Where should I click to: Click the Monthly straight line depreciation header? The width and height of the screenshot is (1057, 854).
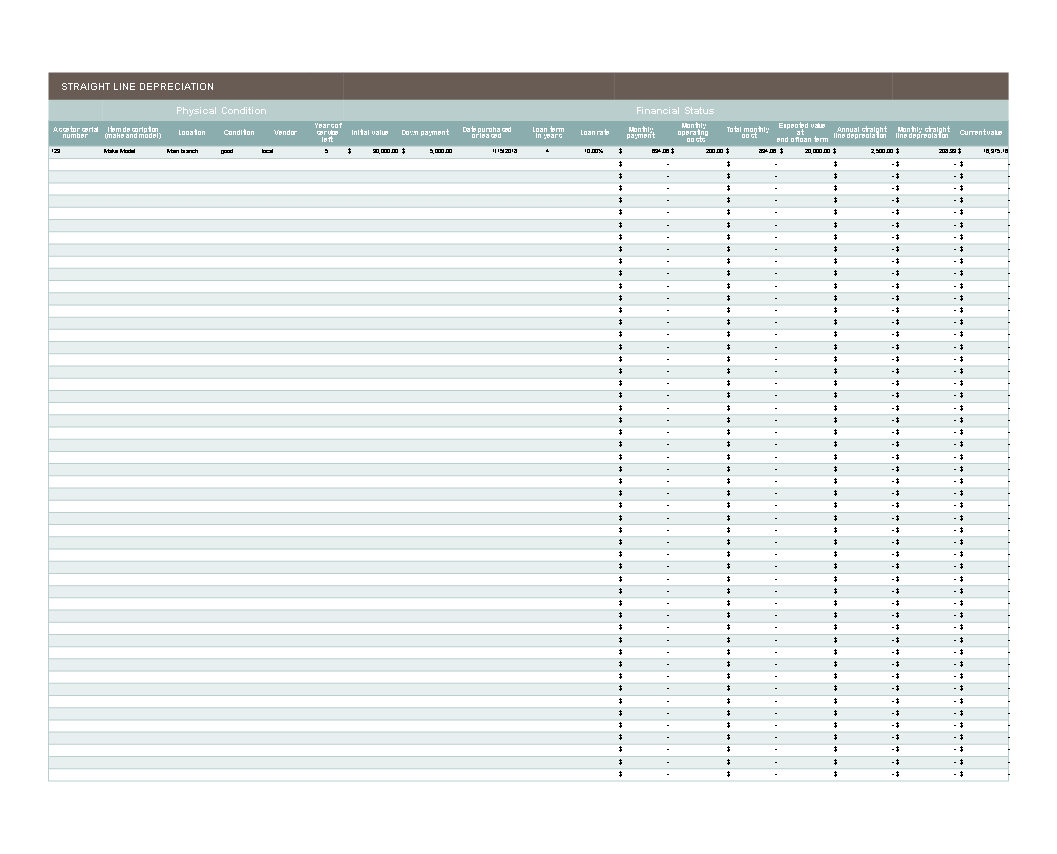(x=923, y=133)
